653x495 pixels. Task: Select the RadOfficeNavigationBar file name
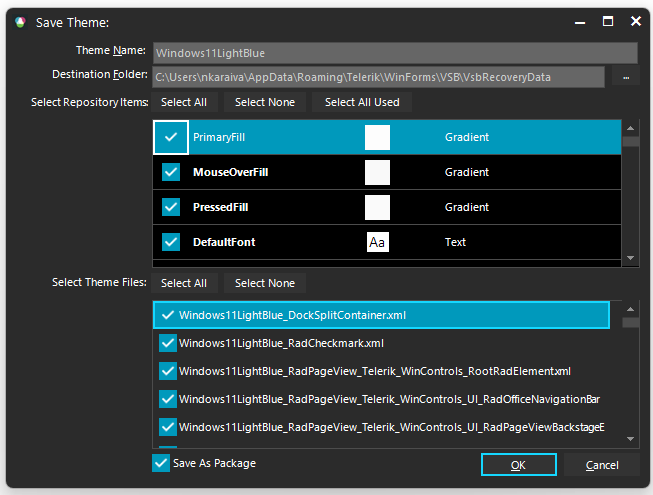pos(389,399)
